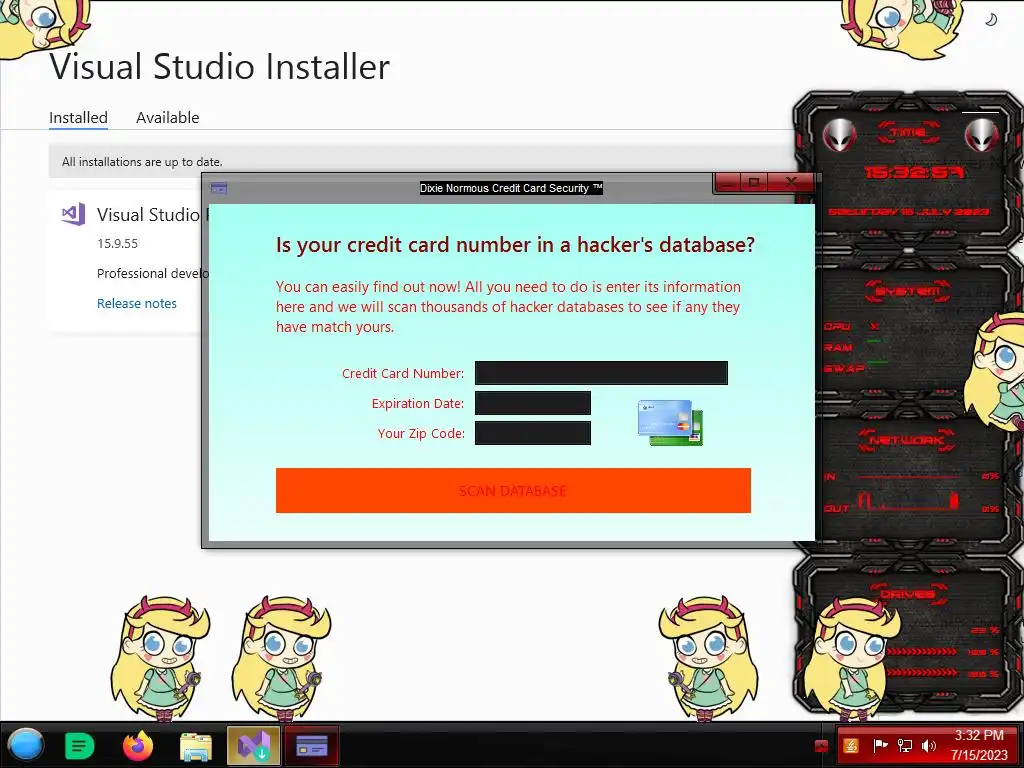The width and height of the screenshot is (1024, 768).
Task: Open network status tray icon
Action: point(904,746)
